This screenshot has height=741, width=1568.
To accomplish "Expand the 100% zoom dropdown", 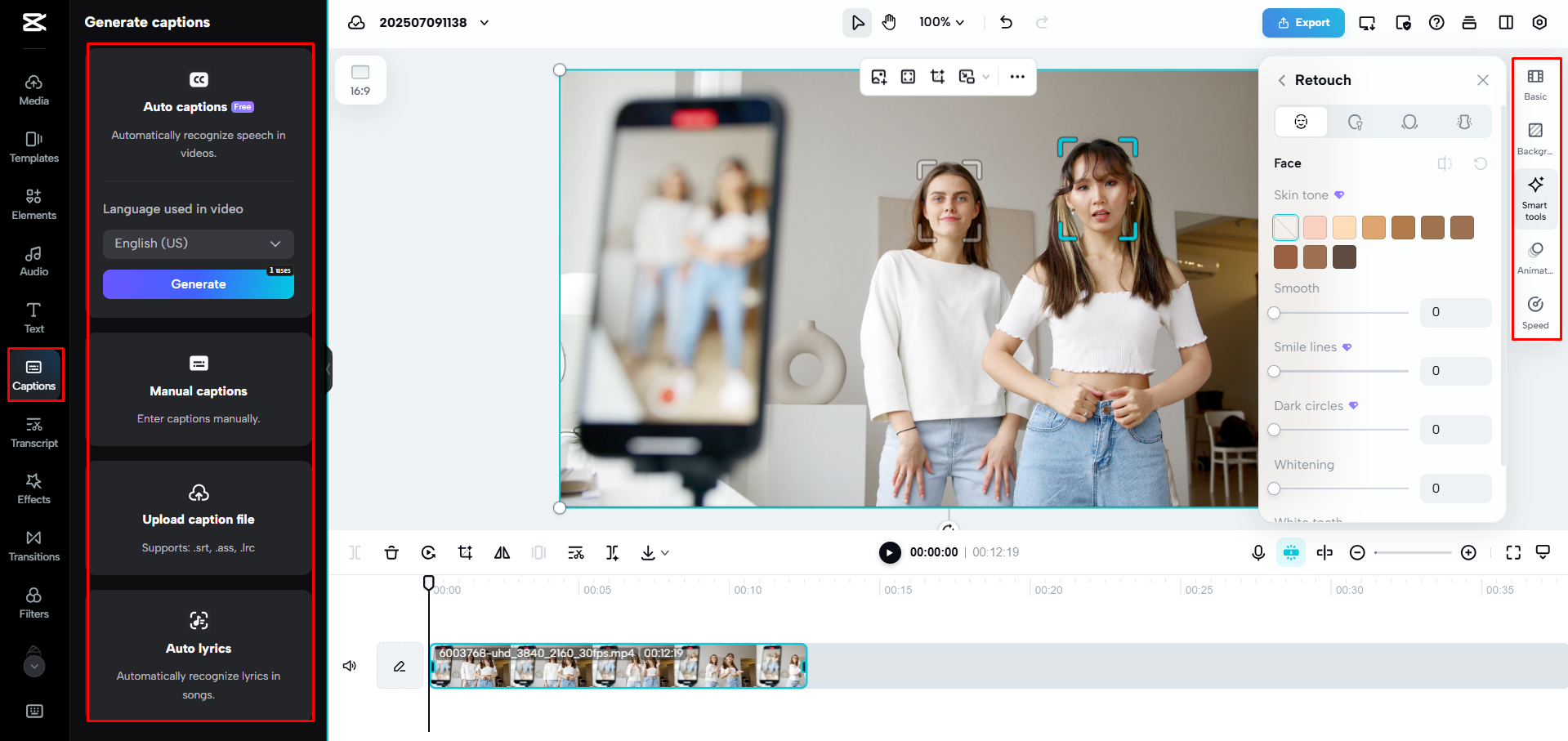I will tap(940, 22).
